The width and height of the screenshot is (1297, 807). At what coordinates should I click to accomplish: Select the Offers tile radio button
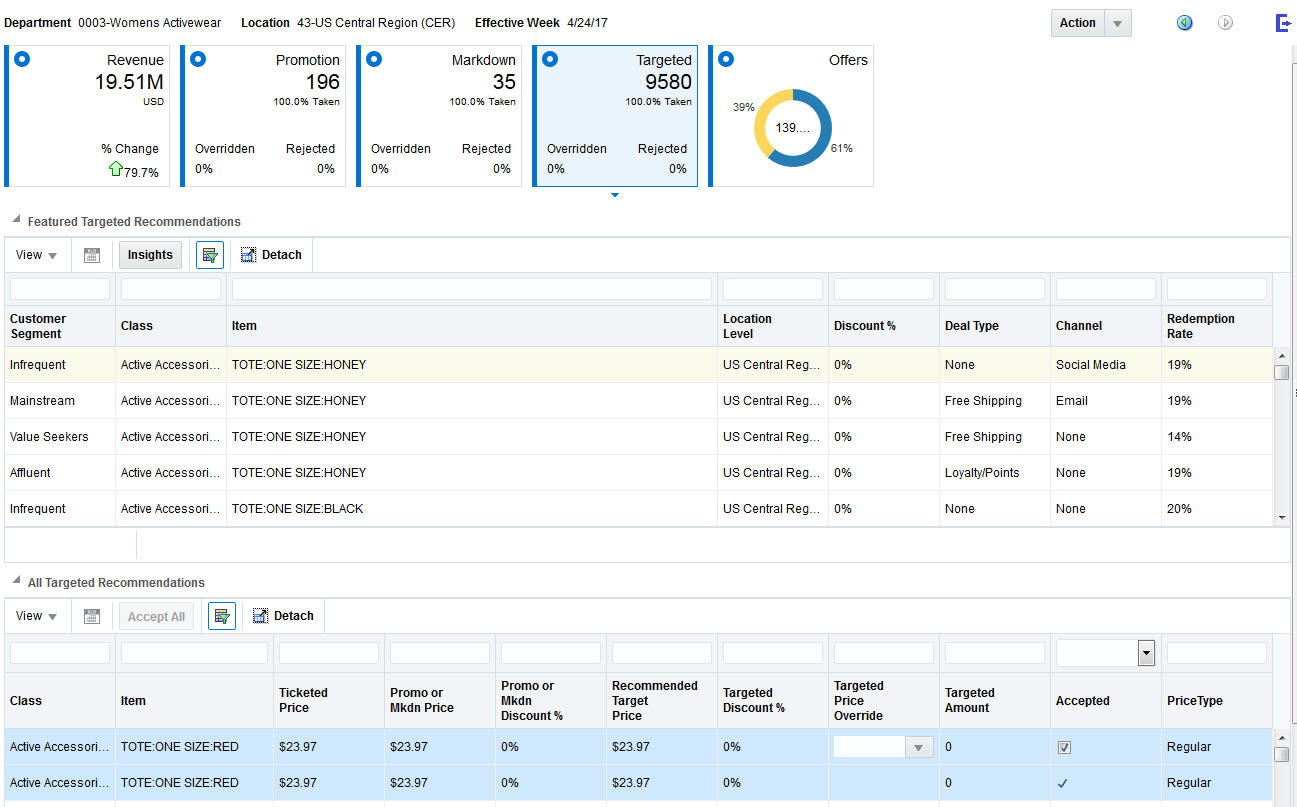(x=726, y=59)
